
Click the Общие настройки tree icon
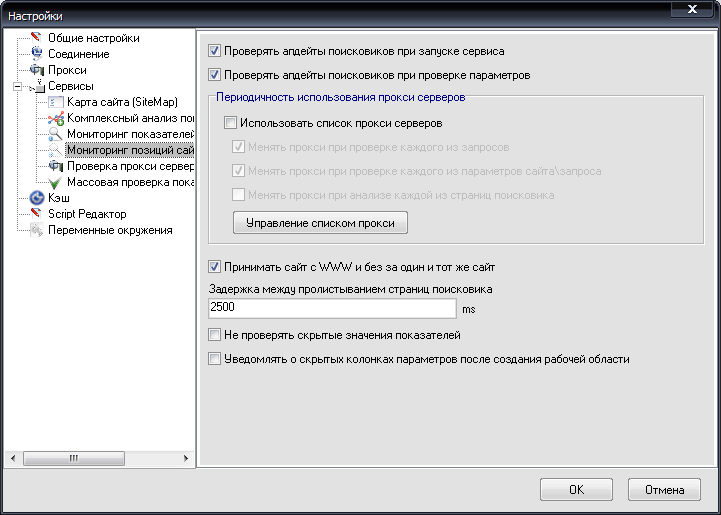tap(37, 38)
